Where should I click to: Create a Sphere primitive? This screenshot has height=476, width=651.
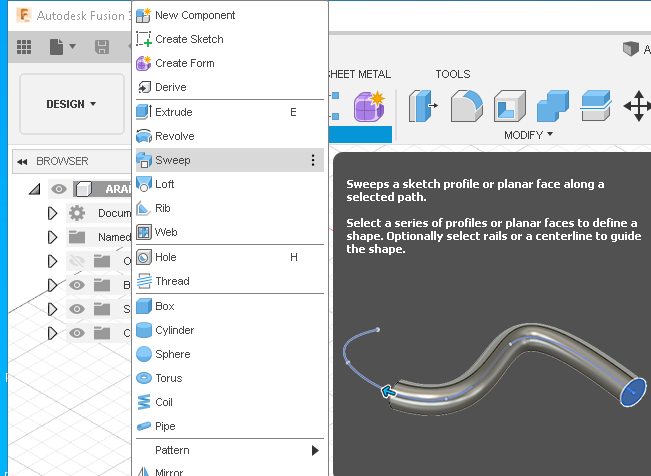click(x=230, y=354)
